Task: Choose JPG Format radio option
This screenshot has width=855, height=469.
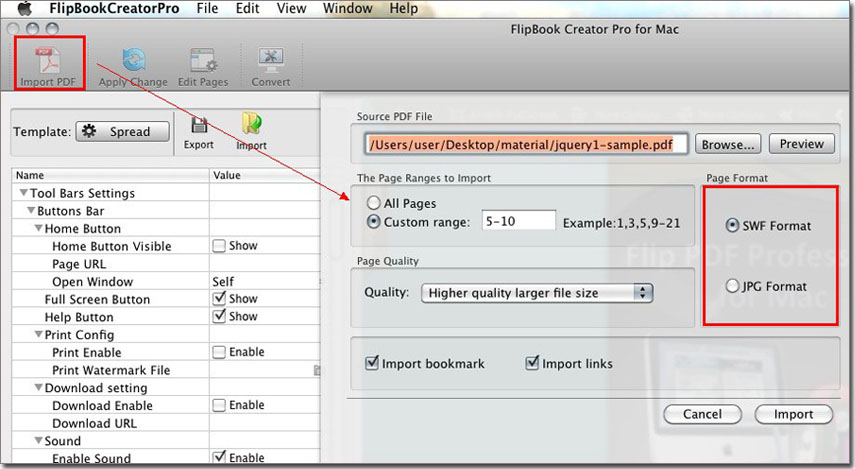Action: point(732,286)
